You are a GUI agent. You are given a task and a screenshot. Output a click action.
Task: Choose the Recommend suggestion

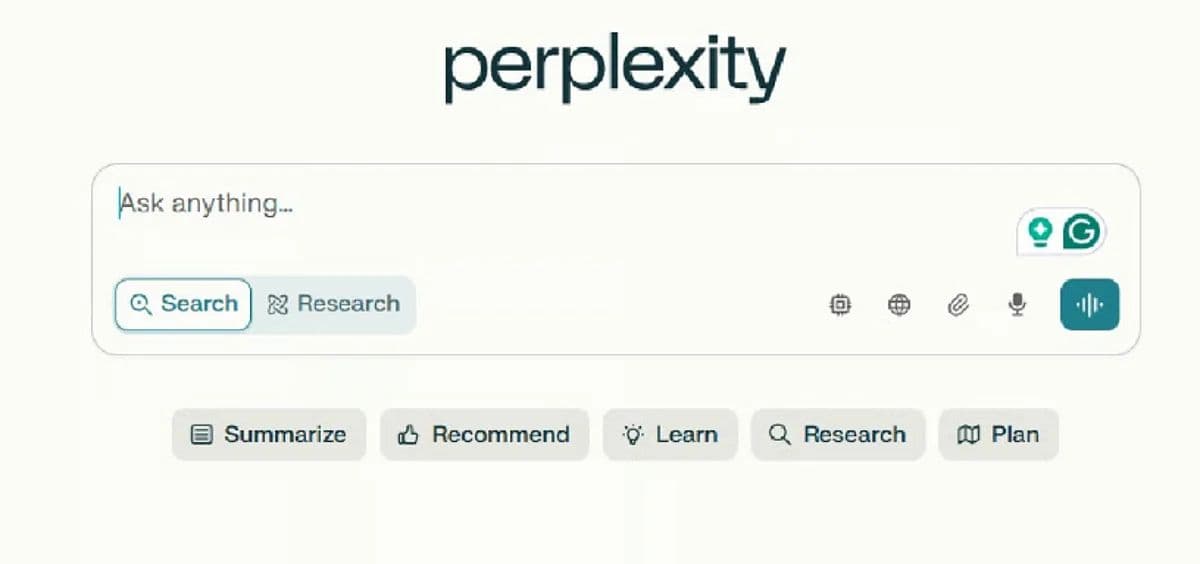(x=484, y=435)
